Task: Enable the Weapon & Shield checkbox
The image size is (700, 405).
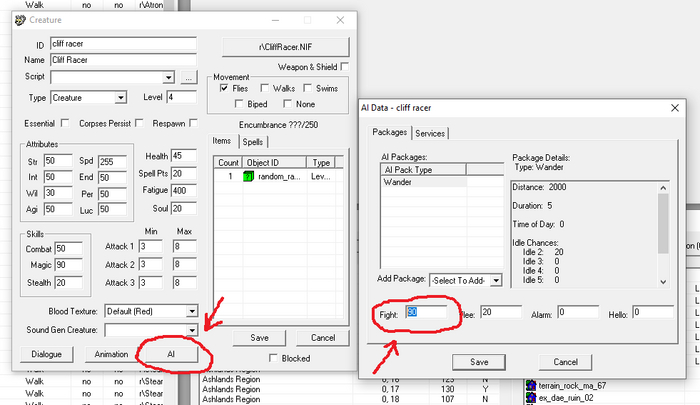Action: [344, 67]
